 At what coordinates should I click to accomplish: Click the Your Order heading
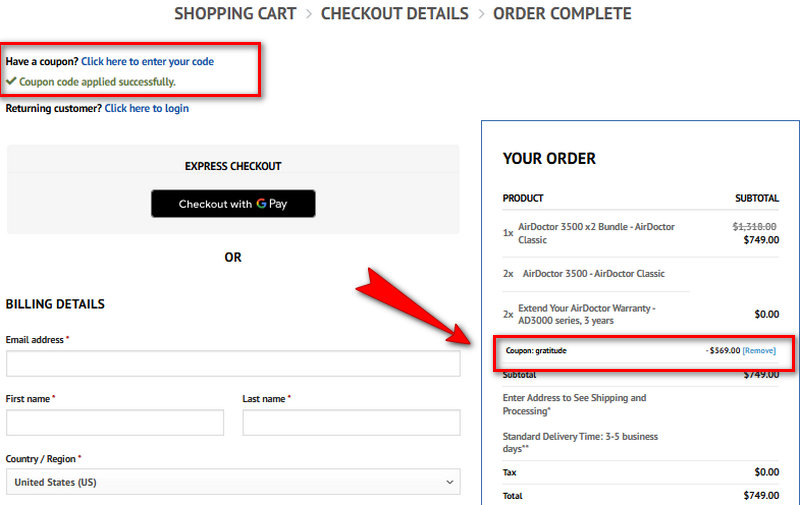coord(549,159)
